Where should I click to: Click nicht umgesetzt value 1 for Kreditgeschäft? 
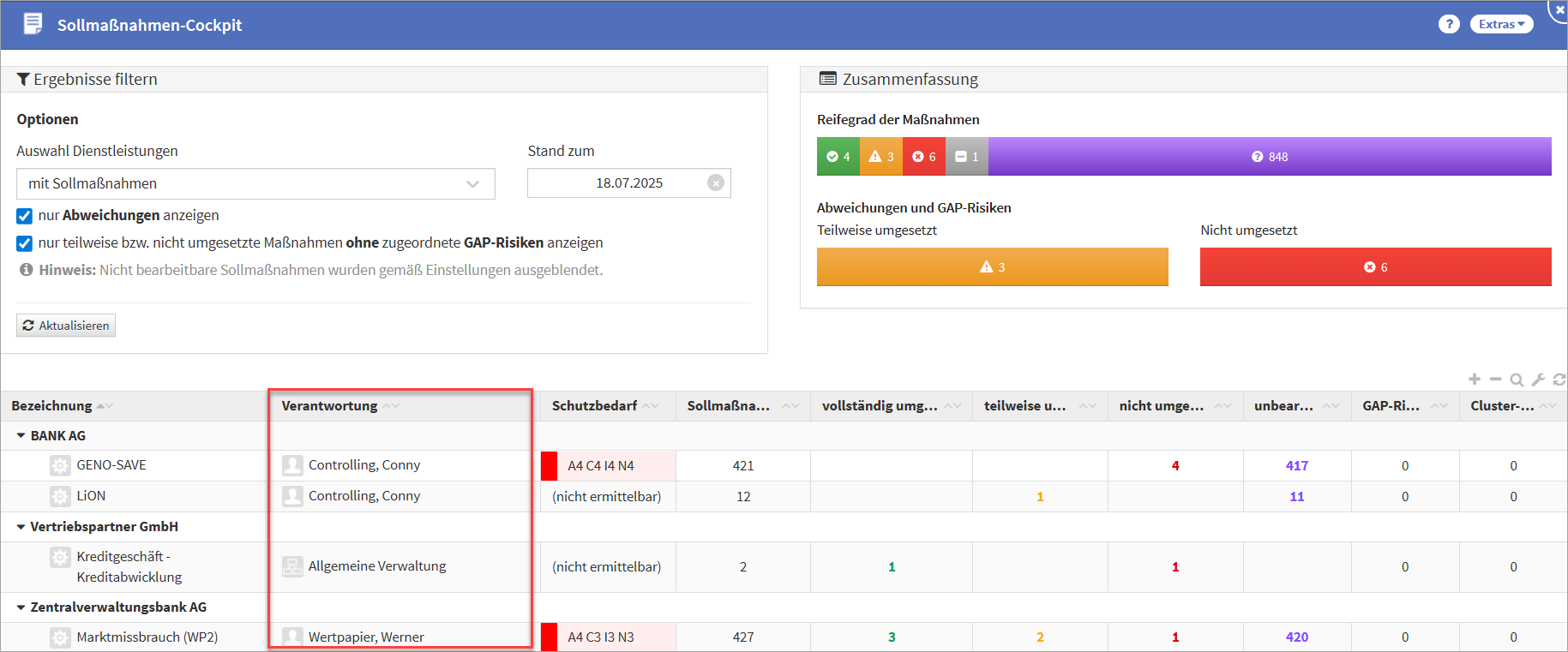click(x=1175, y=567)
